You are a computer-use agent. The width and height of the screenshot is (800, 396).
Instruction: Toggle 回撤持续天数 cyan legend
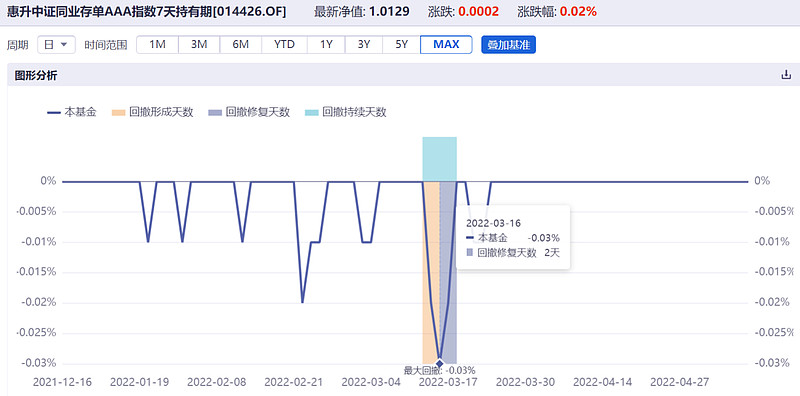[345, 112]
